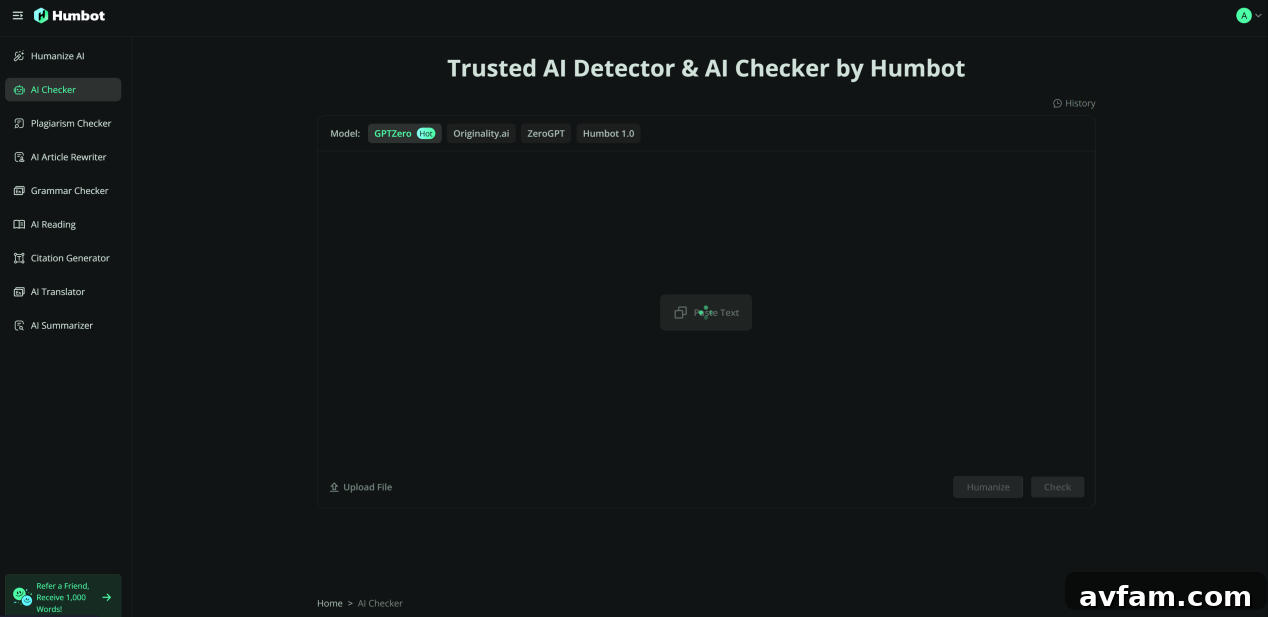The height and width of the screenshot is (617, 1268).
Task: Open the account avatar menu
Action: point(1249,16)
